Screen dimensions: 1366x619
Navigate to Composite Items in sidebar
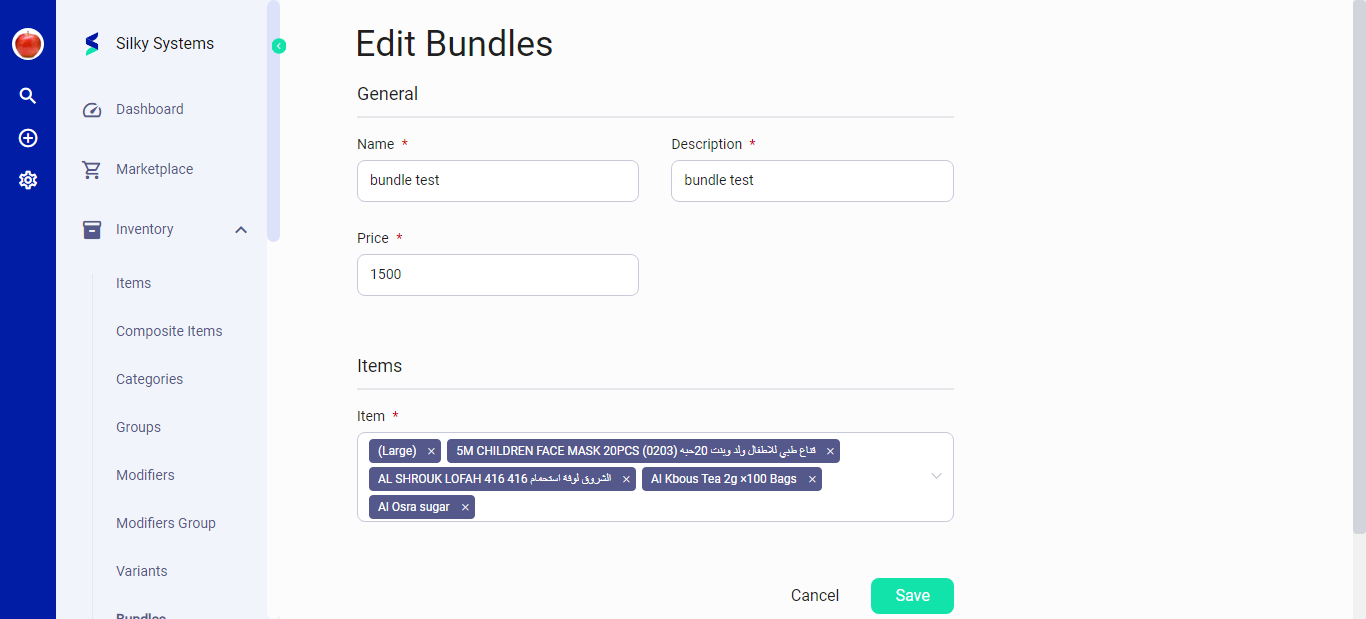pos(169,331)
